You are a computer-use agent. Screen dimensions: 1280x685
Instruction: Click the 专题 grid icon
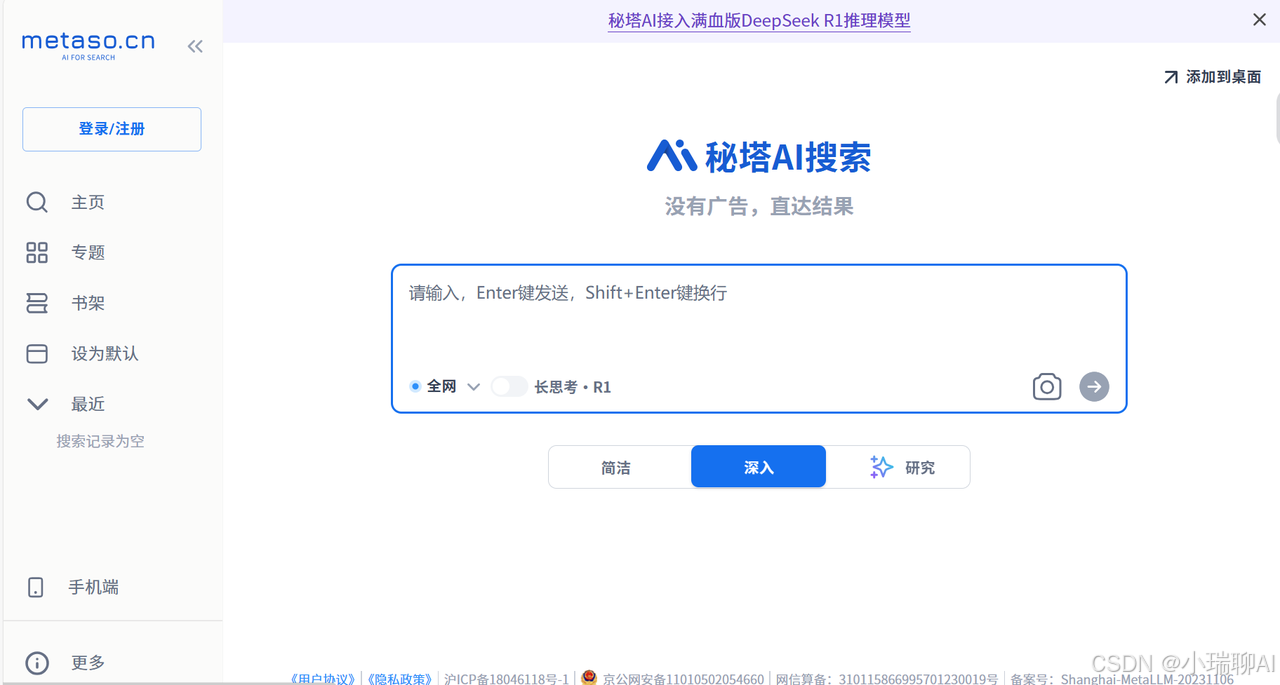(x=37, y=253)
